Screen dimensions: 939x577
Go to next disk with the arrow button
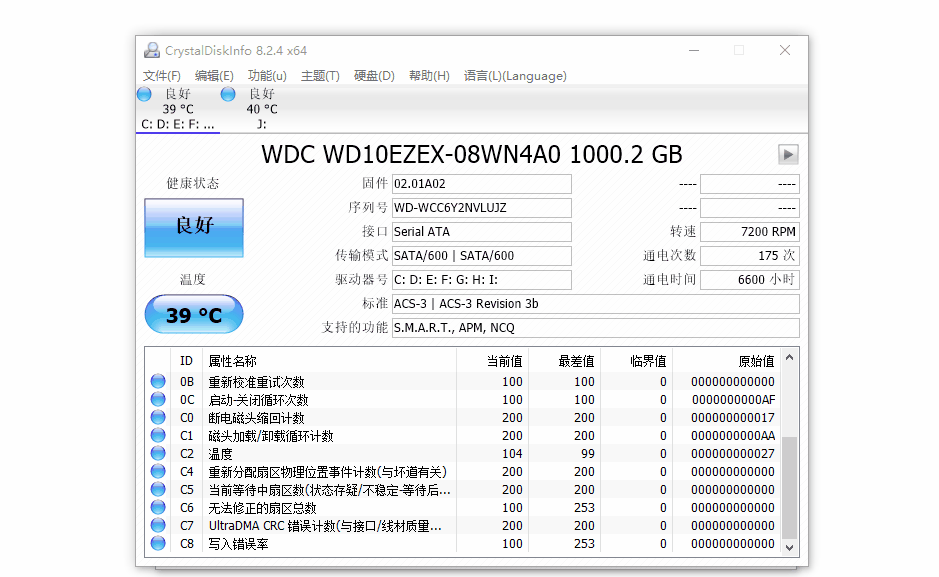pyautogui.click(x=788, y=154)
